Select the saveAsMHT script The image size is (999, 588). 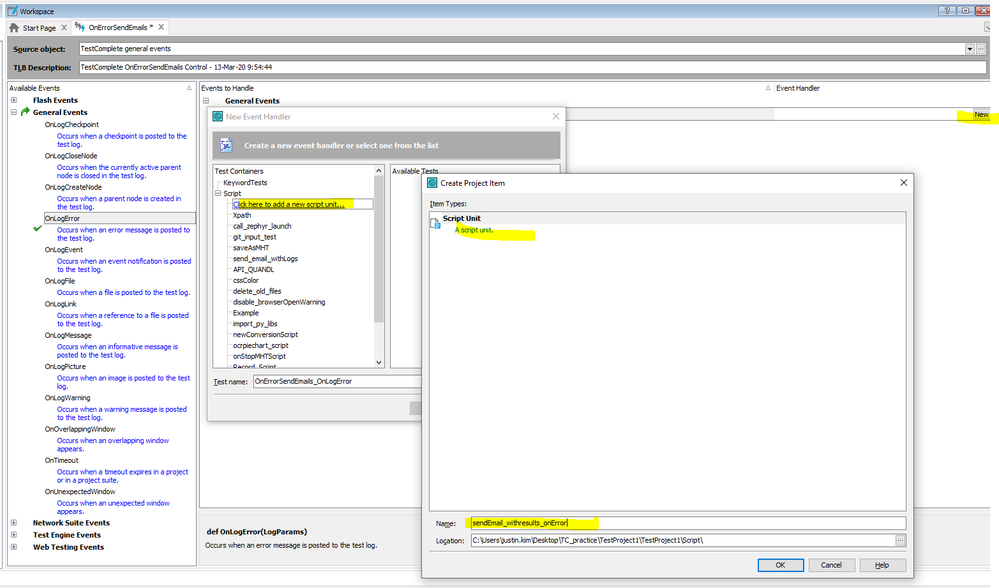[x=250, y=248]
